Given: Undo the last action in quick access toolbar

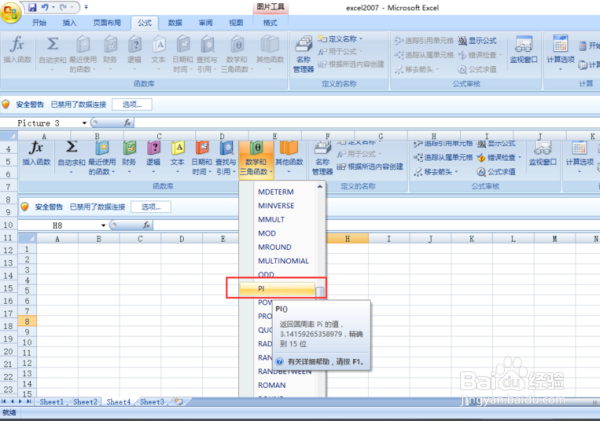Looking at the screenshot, I should 45,7.
